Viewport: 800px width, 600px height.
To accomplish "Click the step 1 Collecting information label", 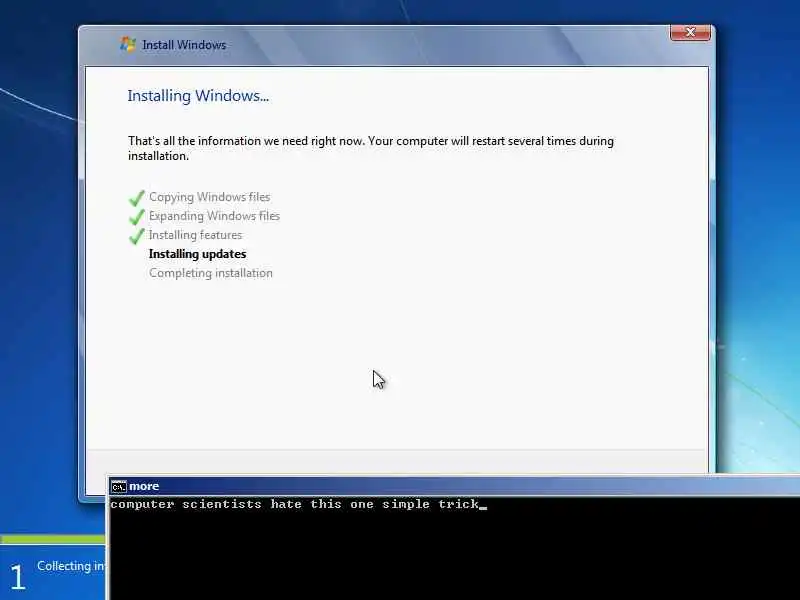I will 71,566.
